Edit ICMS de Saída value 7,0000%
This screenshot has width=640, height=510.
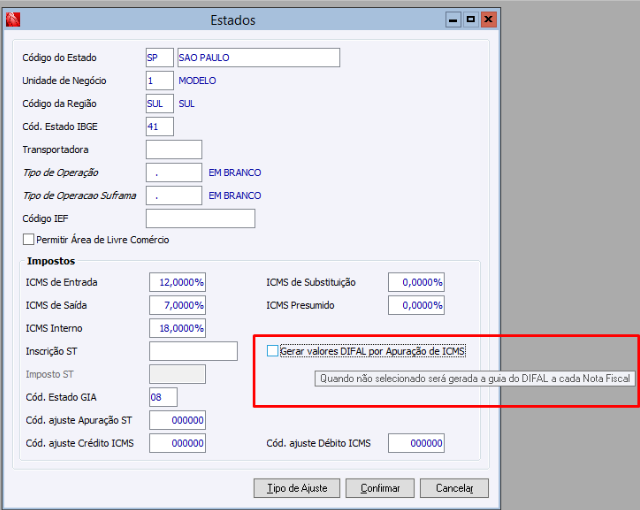click(178, 305)
